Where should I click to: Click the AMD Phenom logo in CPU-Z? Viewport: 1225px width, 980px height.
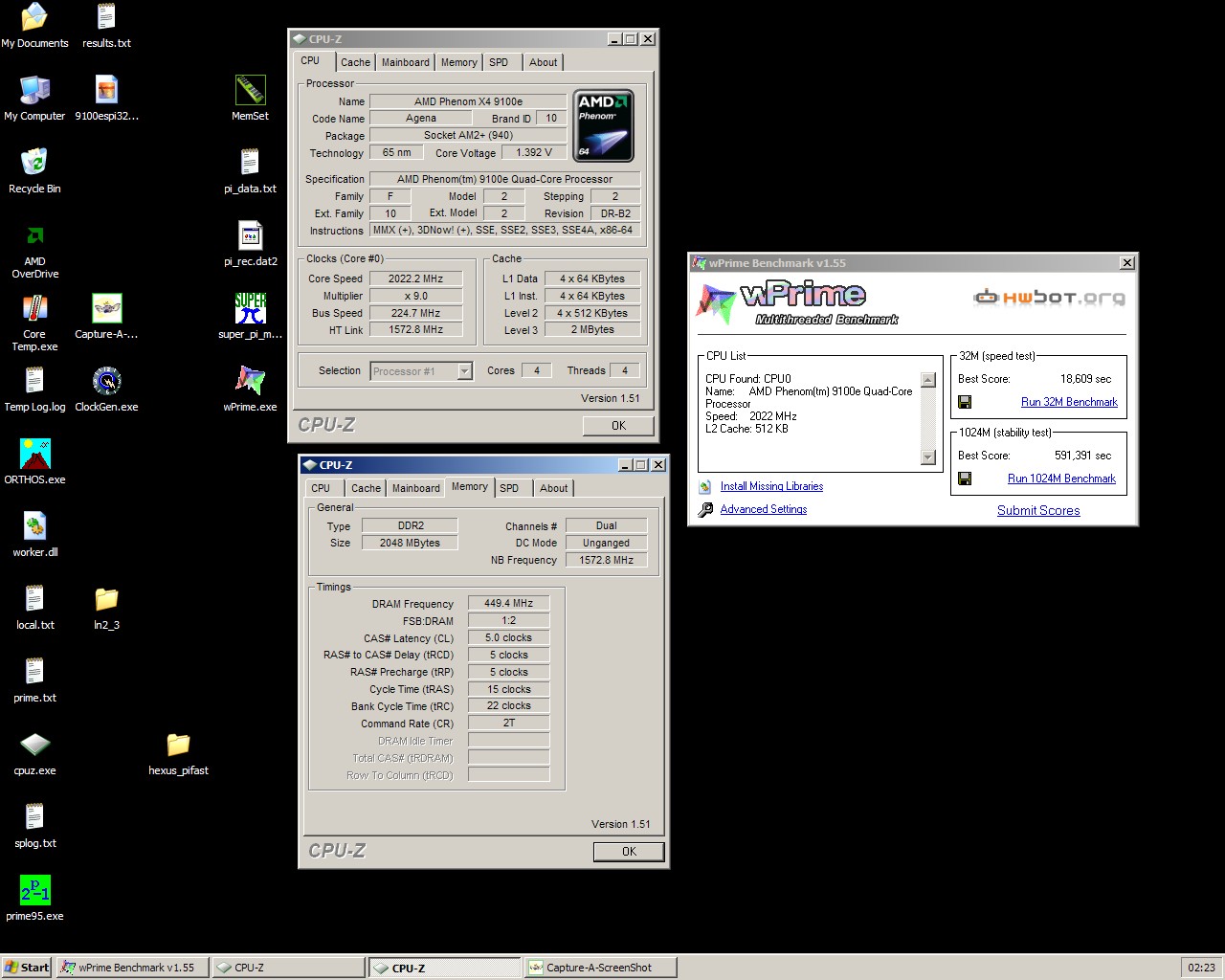603,125
